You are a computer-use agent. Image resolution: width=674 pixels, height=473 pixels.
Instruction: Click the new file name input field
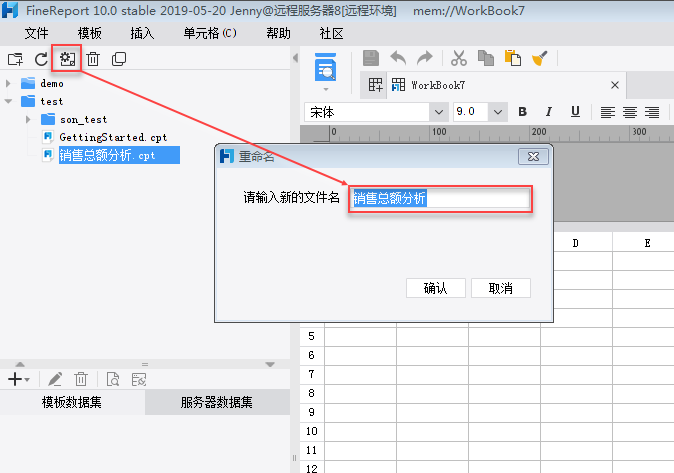[440, 199]
